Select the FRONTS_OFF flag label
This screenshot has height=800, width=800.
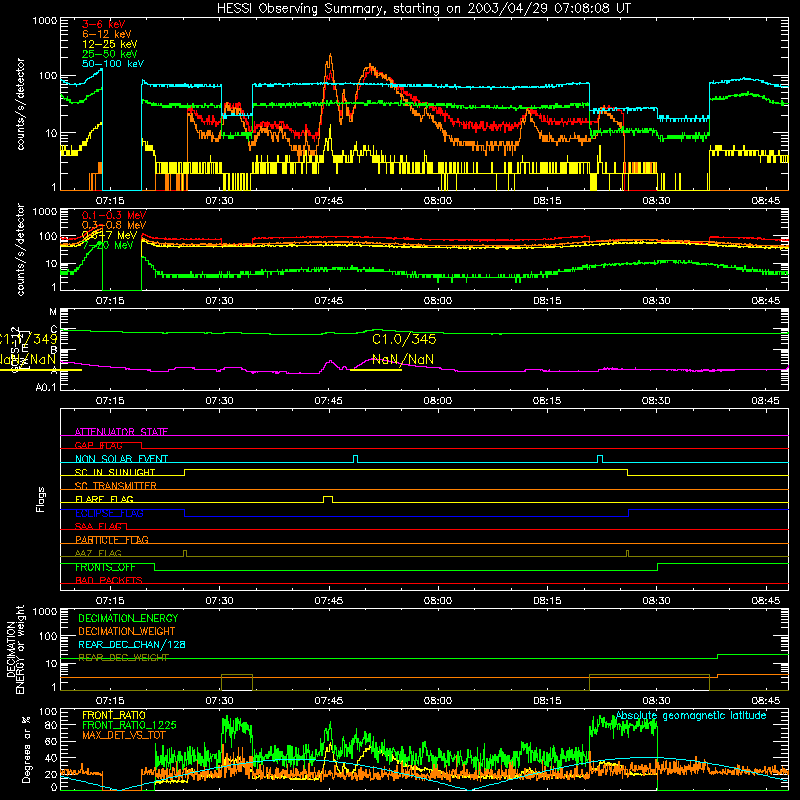pos(105,567)
